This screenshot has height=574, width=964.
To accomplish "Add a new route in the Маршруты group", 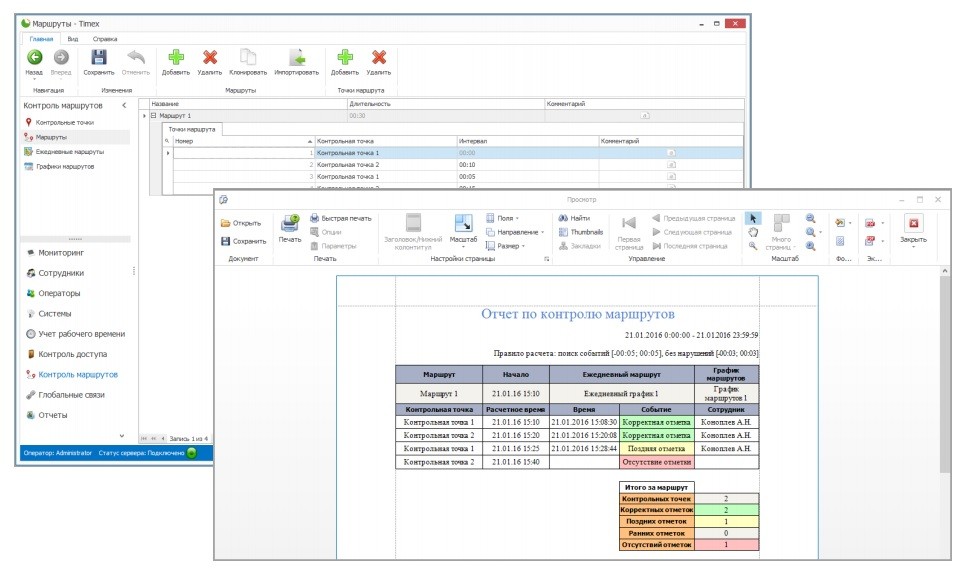I will pos(175,58).
